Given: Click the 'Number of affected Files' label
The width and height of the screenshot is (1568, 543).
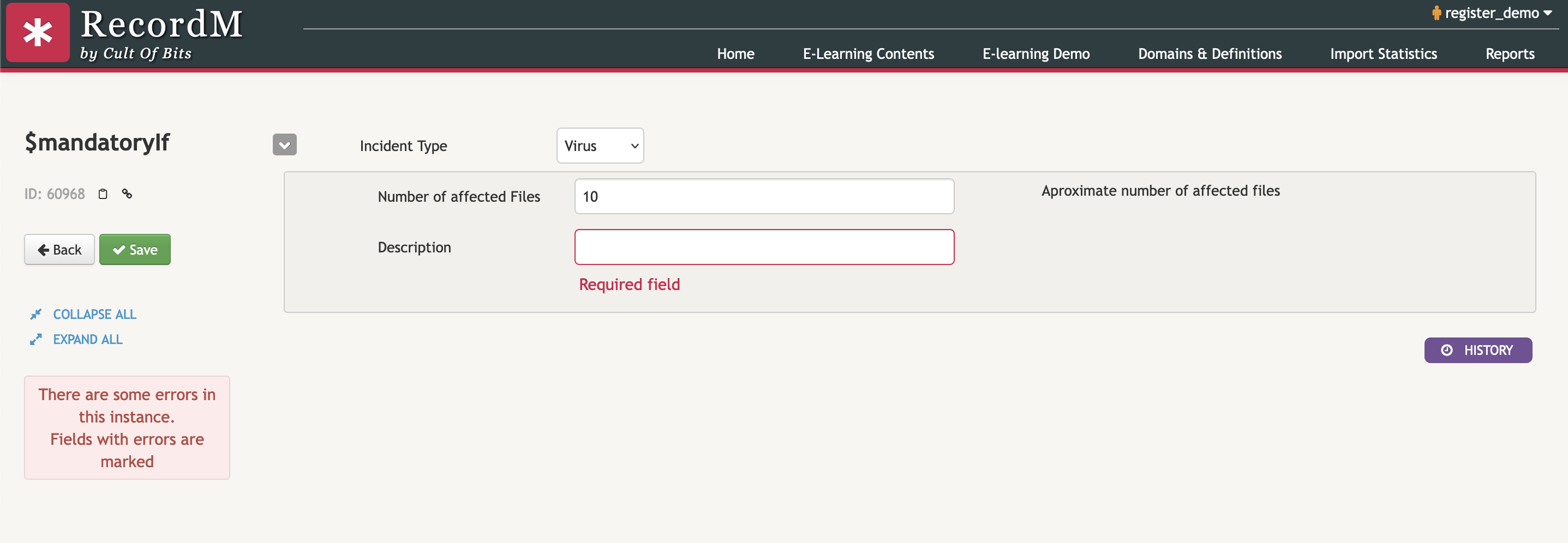Looking at the screenshot, I should (x=459, y=196).
